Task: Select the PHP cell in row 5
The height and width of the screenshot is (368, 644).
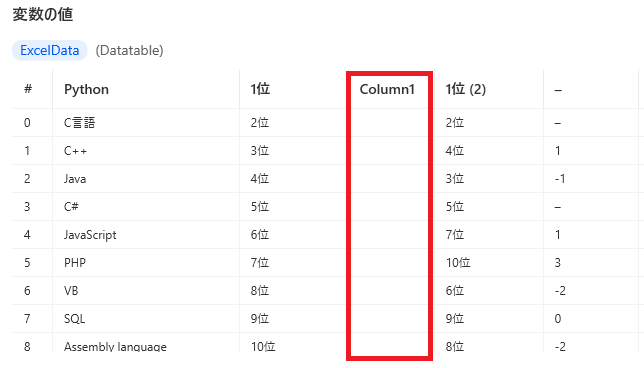Action: coord(75,262)
